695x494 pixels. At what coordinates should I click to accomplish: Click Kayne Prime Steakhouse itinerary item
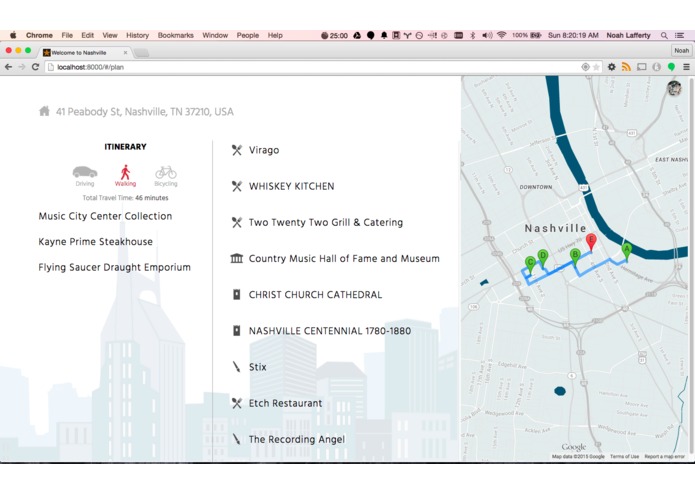click(95, 241)
